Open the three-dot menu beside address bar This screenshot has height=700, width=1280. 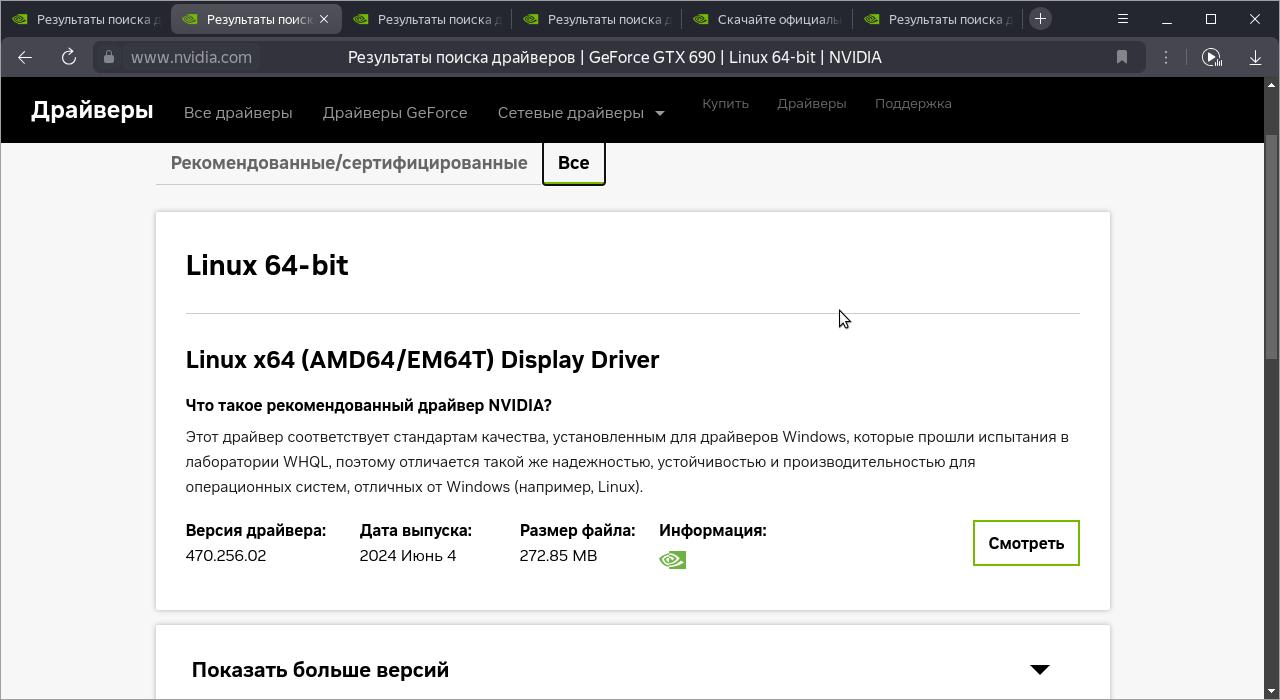[1166, 57]
